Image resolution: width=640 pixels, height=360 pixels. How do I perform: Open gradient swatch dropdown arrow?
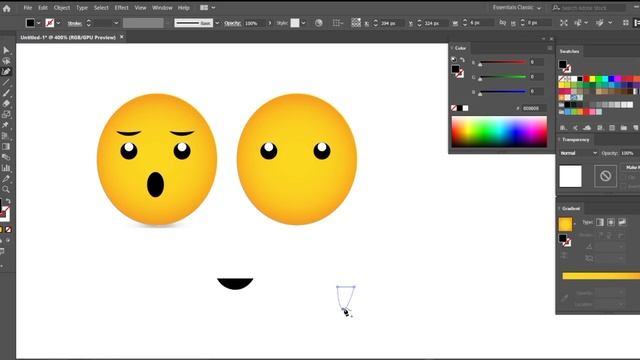[575, 224]
